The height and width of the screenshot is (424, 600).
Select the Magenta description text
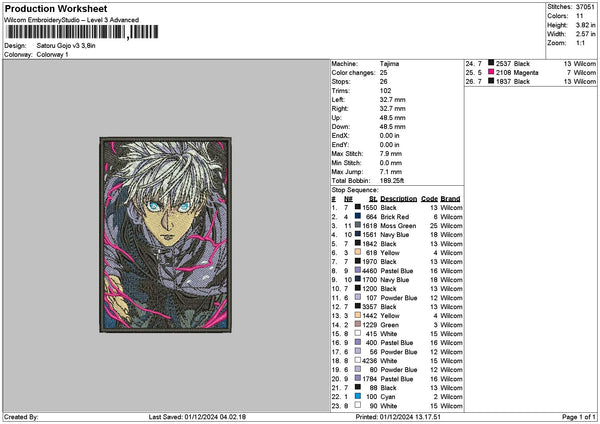(526, 73)
